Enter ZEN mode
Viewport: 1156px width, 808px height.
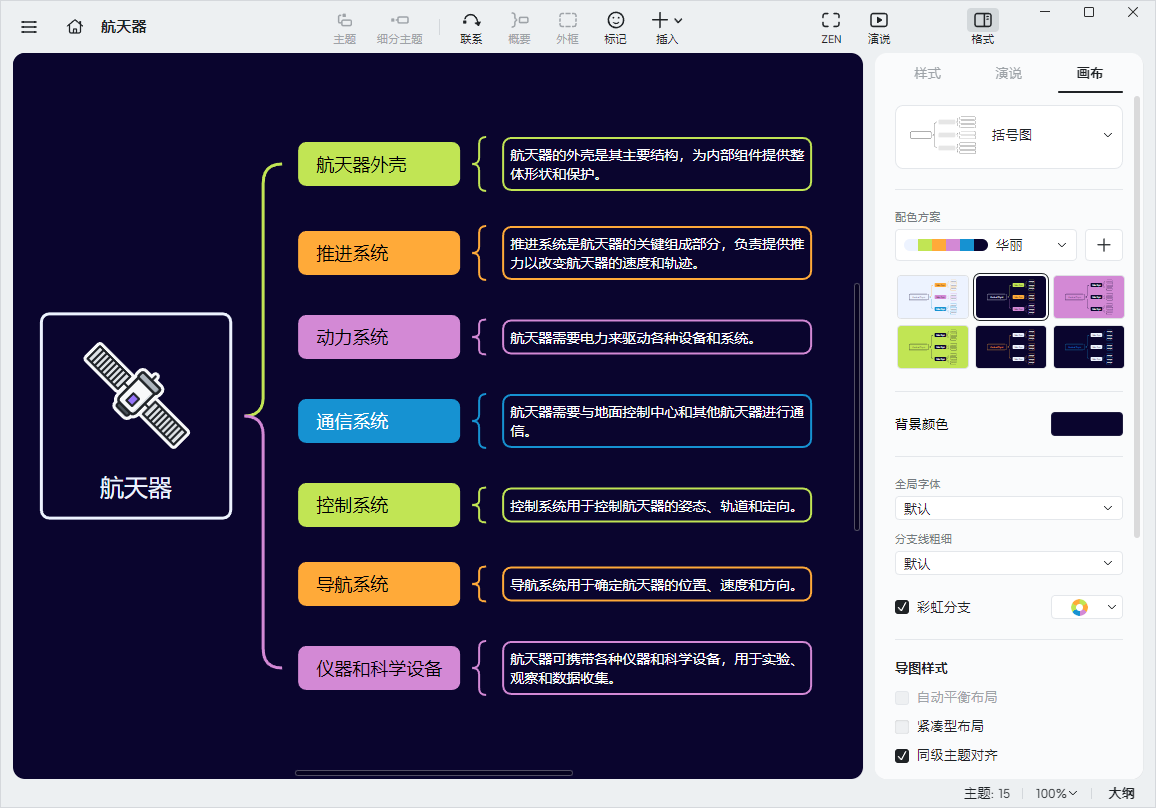(x=831, y=27)
